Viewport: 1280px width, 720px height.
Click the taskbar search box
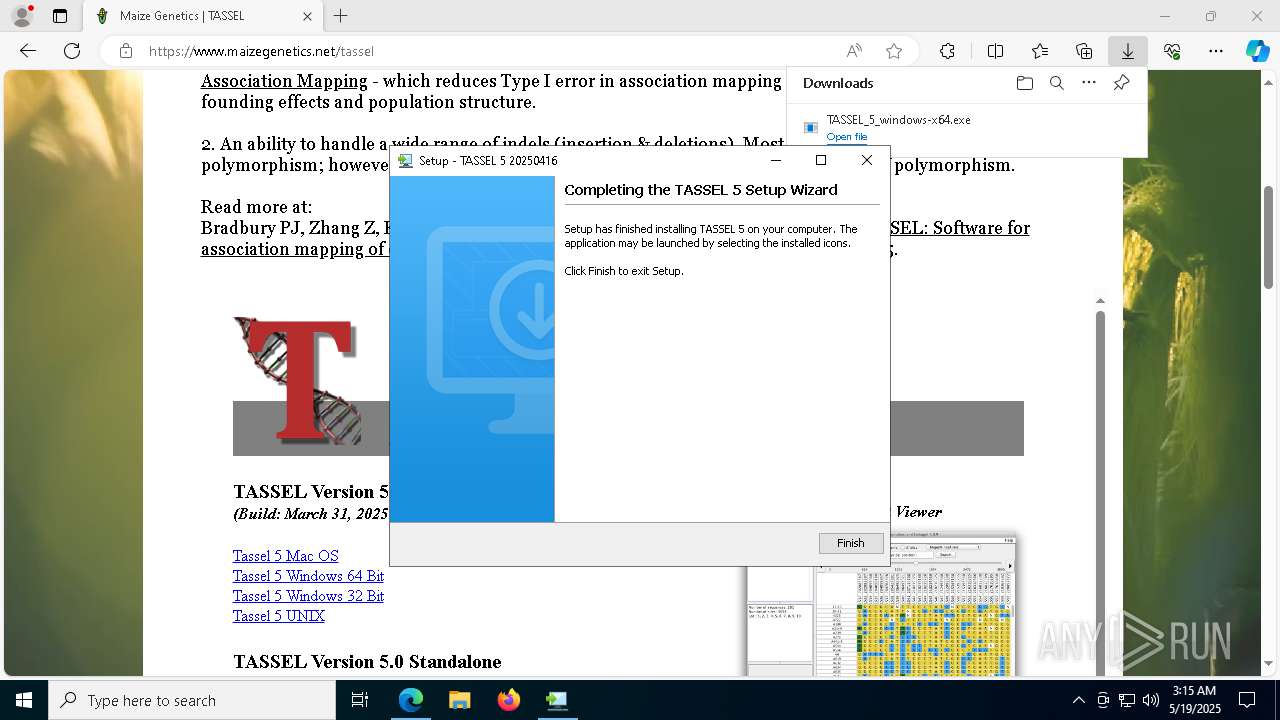tap(192, 700)
